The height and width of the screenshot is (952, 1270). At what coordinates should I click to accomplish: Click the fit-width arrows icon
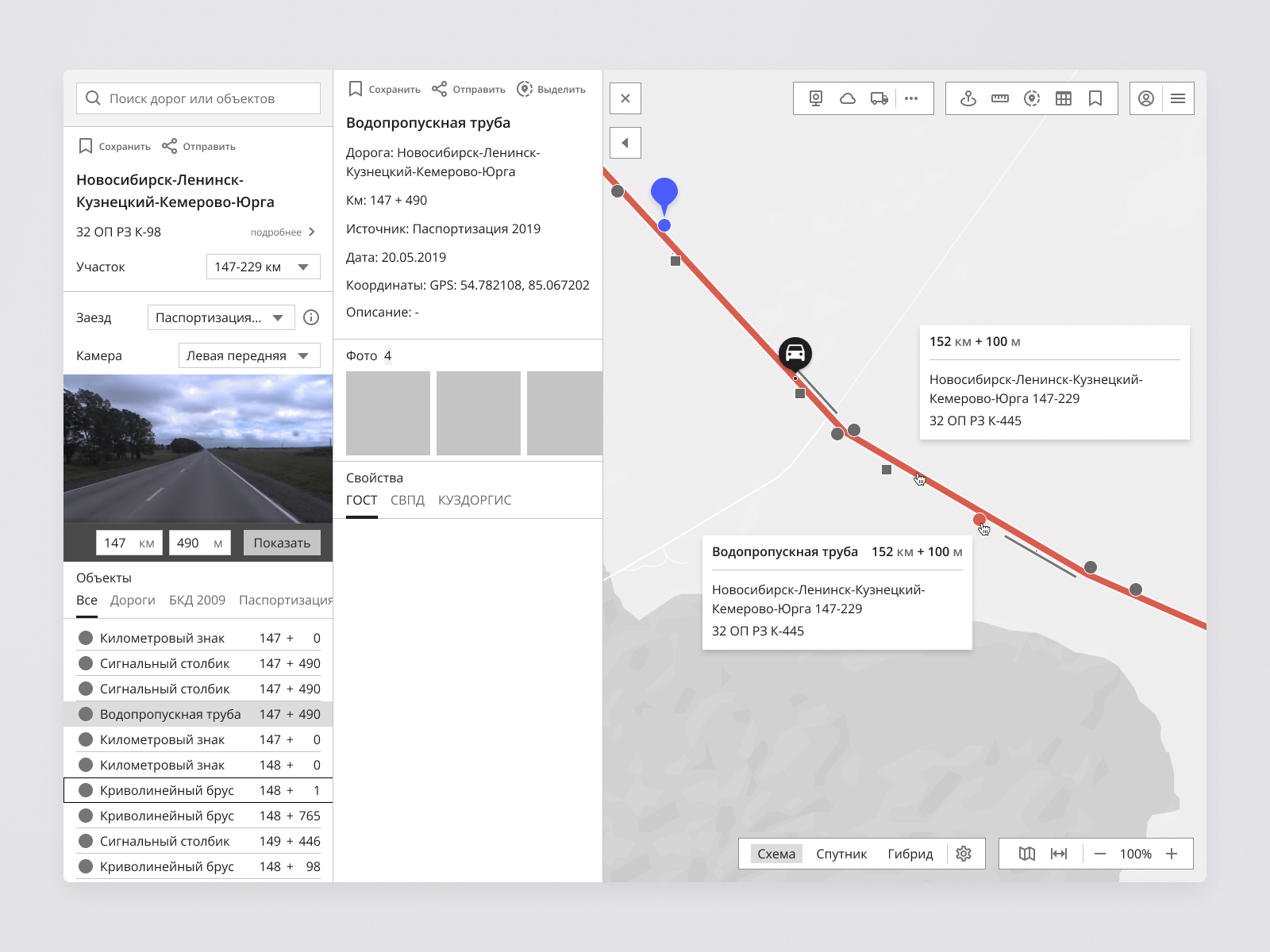(1059, 854)
